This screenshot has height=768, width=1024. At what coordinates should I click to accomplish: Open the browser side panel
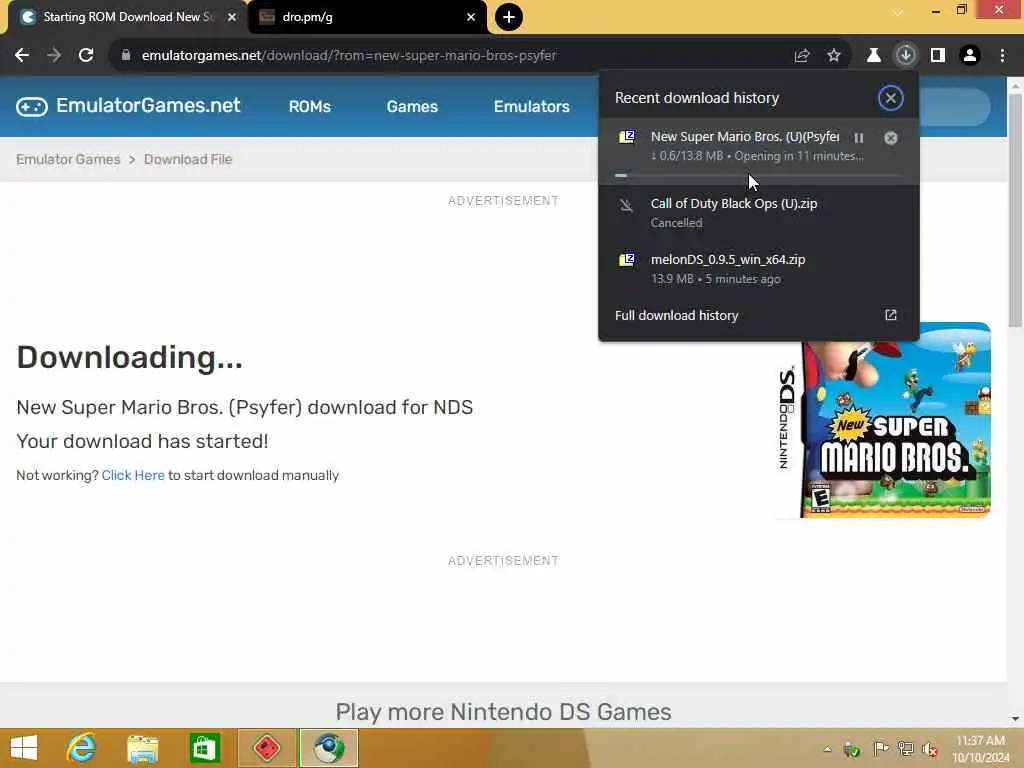(938, 56)
